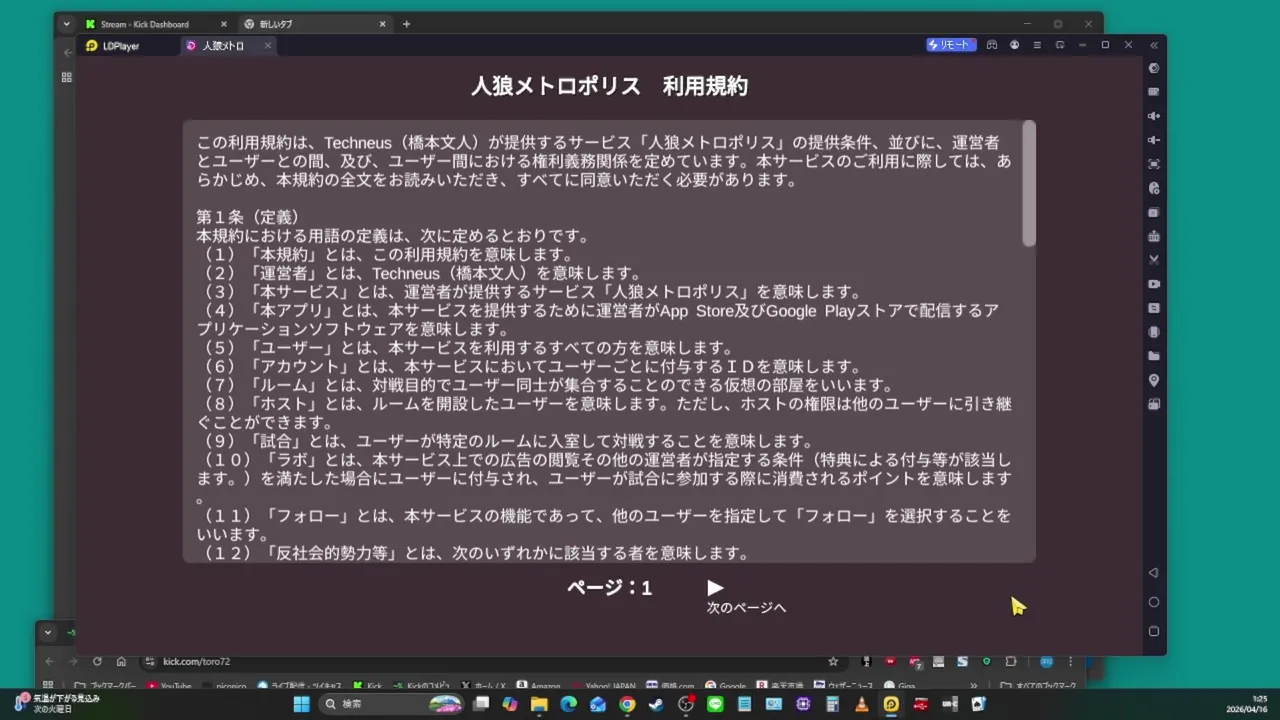Open the Windows Start menu
Image resolution: width=1280 pixels, height=720 pixels.
click(301, 704)
